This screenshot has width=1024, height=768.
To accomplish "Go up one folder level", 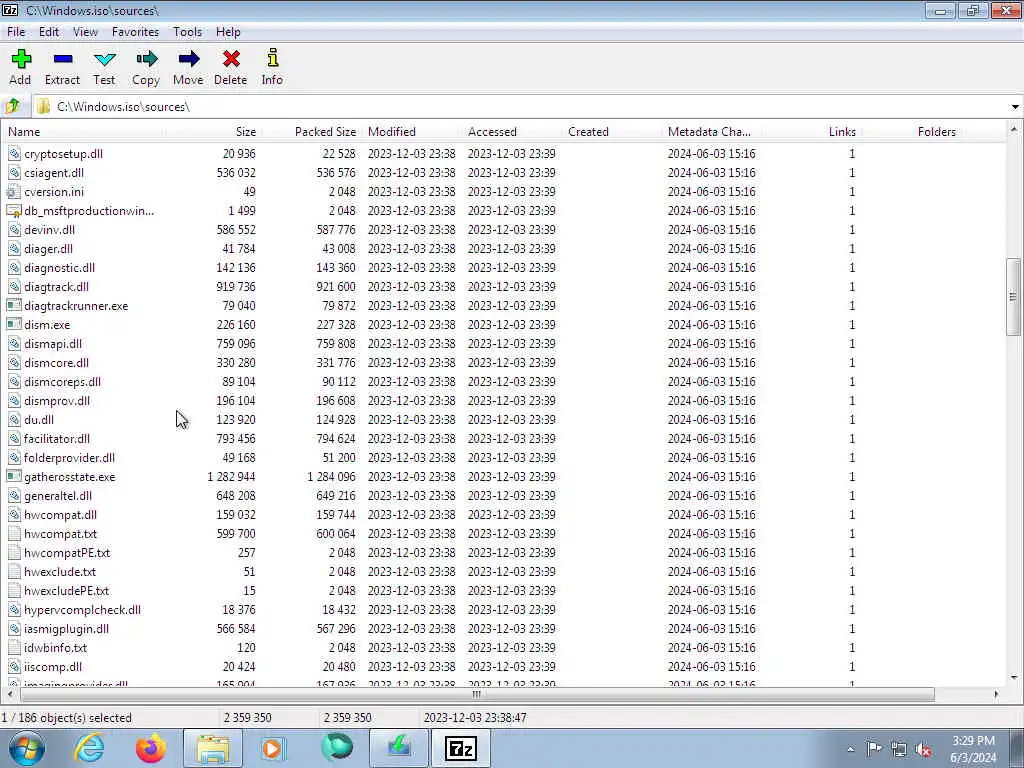I will click(13, 106).
